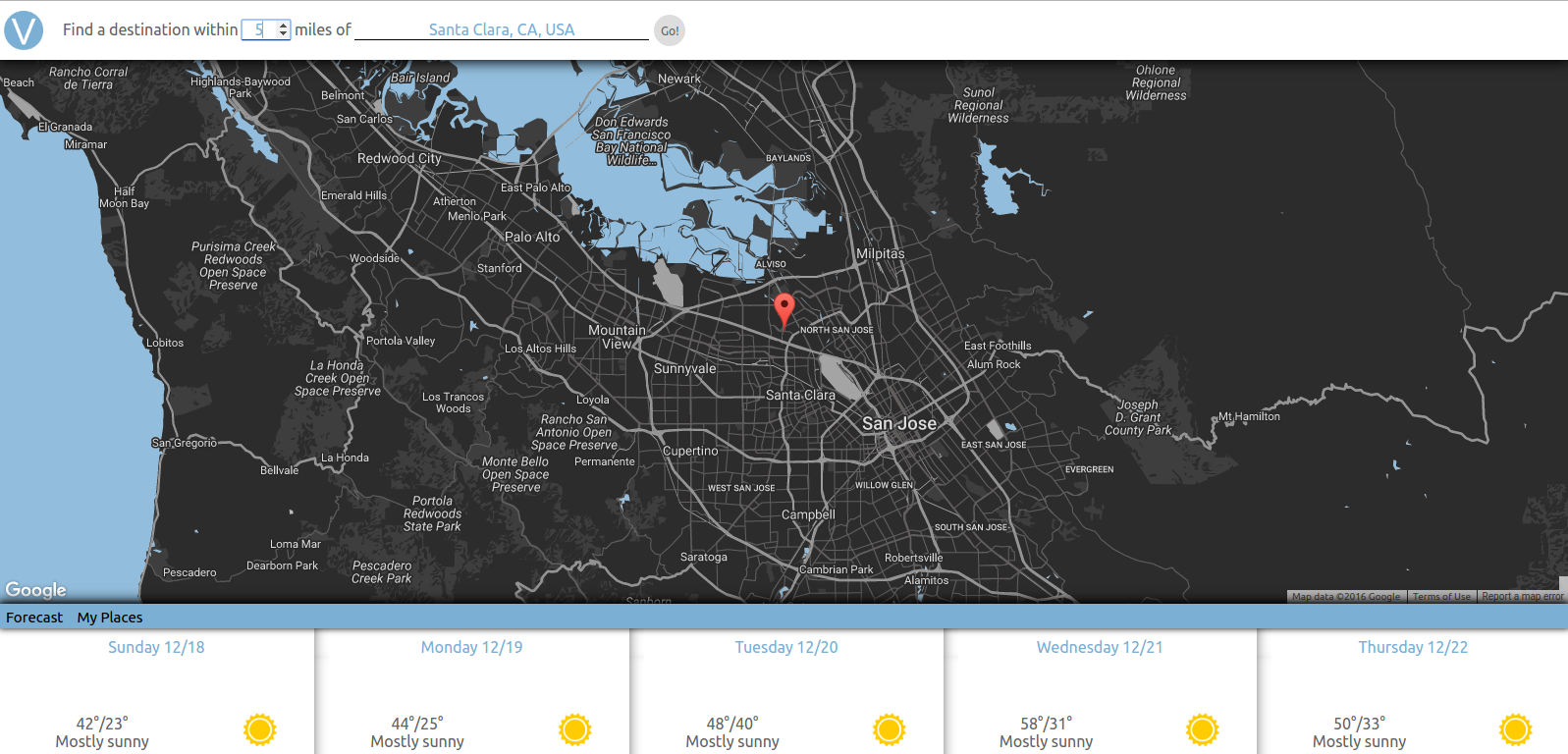
Task: Click East Foothills label on map
Action: pyautogui.click(x=998, y=346)
